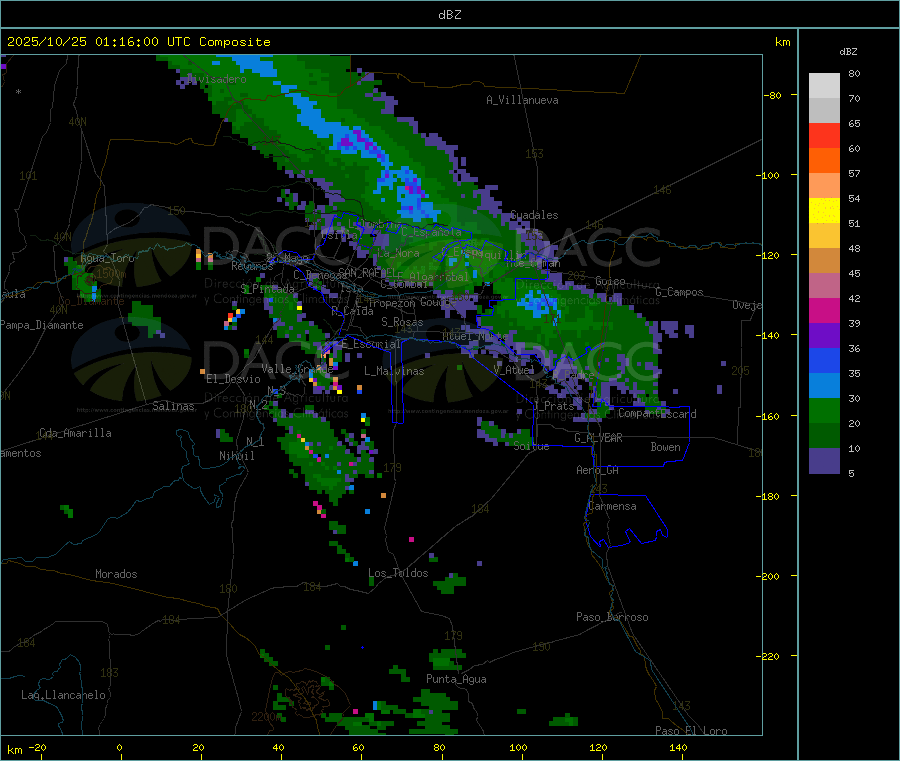Click the light blue 30–35 dBZ legend swatch

click(x=824, y=386)
